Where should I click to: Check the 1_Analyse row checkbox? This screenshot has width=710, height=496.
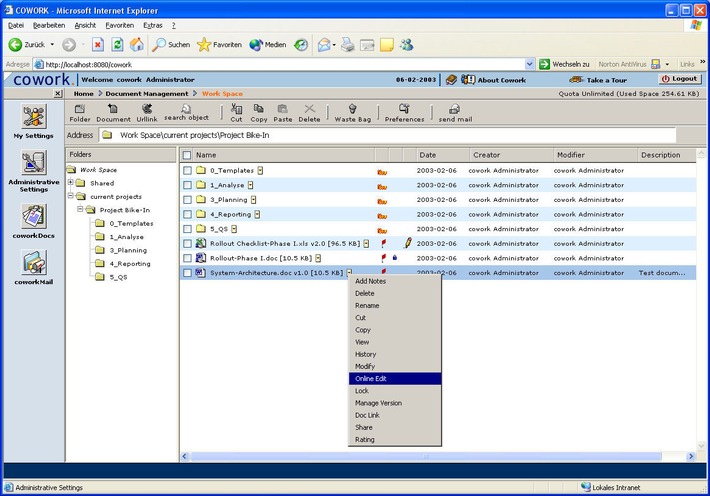coord(187,185)
